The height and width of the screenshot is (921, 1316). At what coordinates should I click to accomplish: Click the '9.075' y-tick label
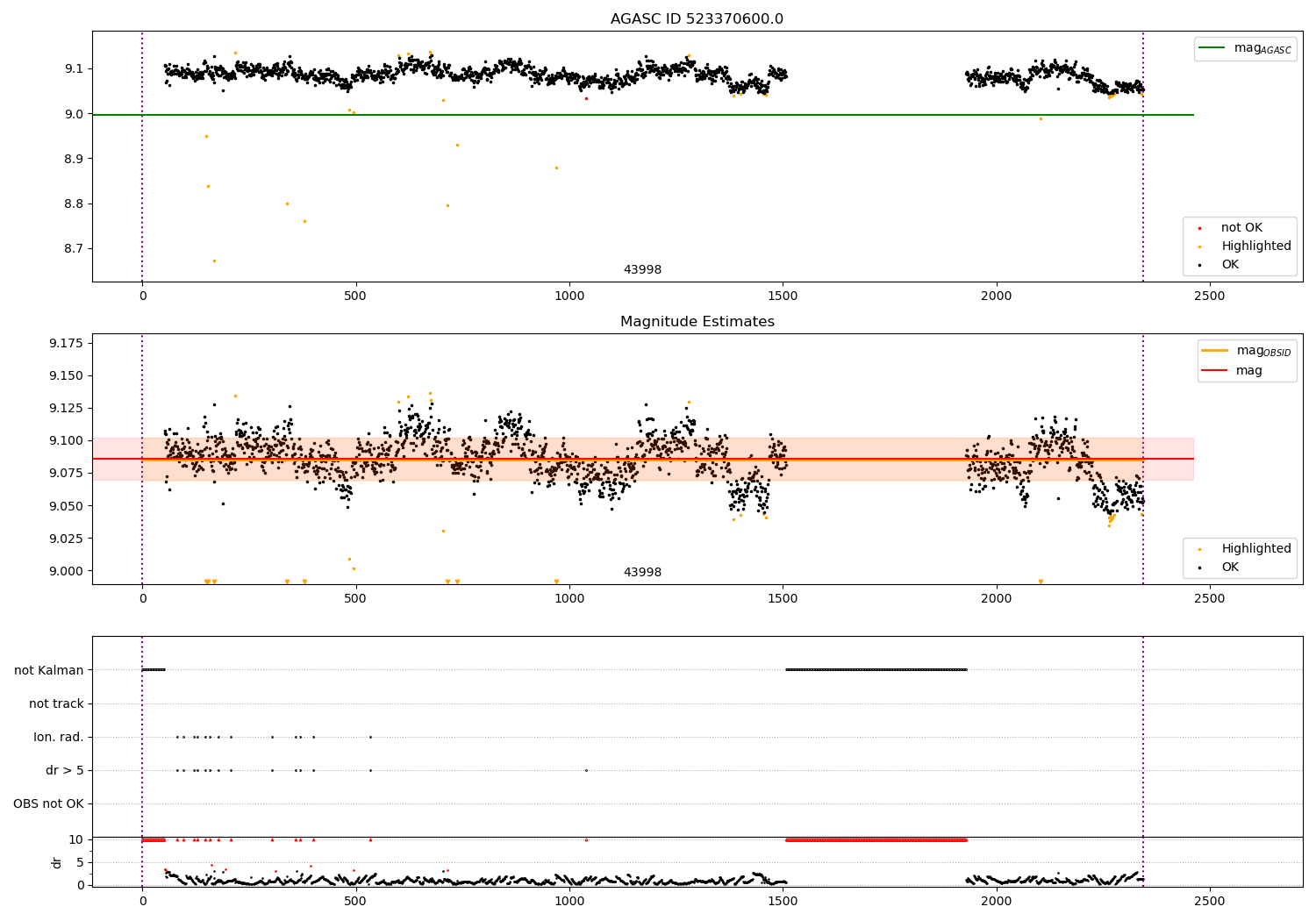click(67, 473)
